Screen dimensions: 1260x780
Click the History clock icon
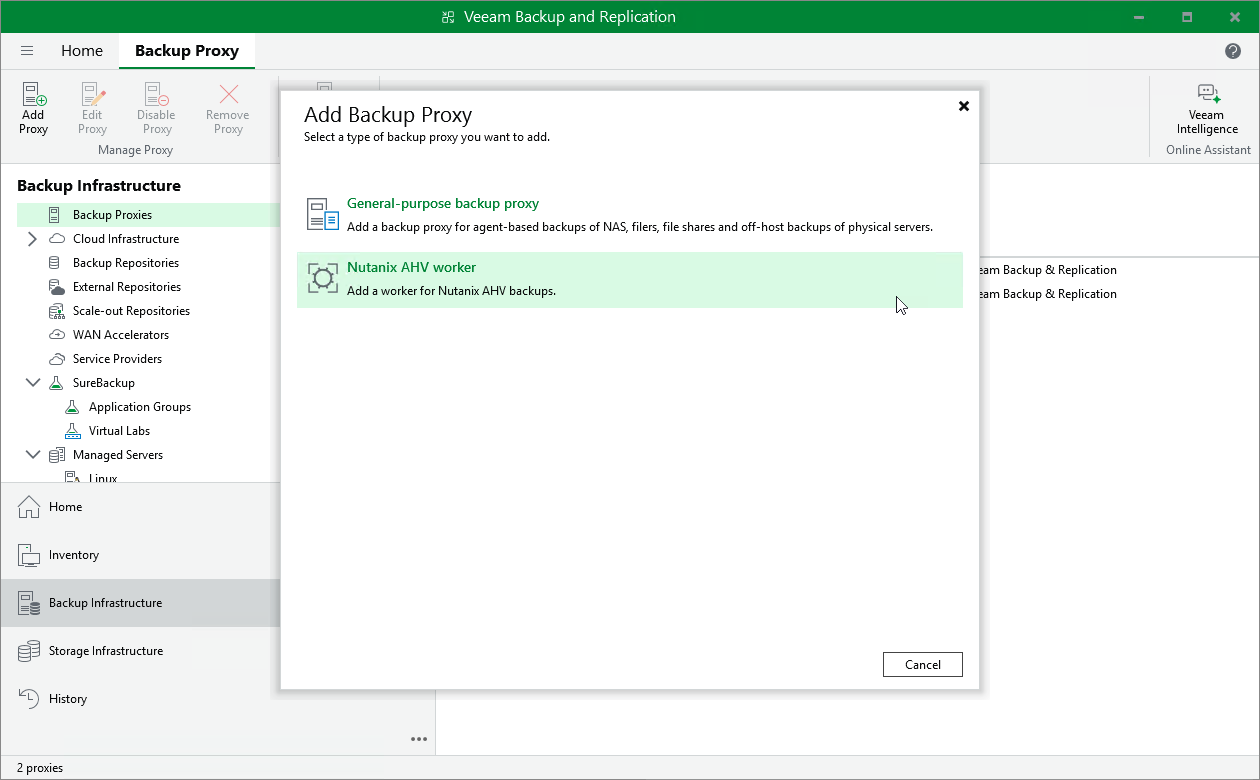click(x=30, y=699)
